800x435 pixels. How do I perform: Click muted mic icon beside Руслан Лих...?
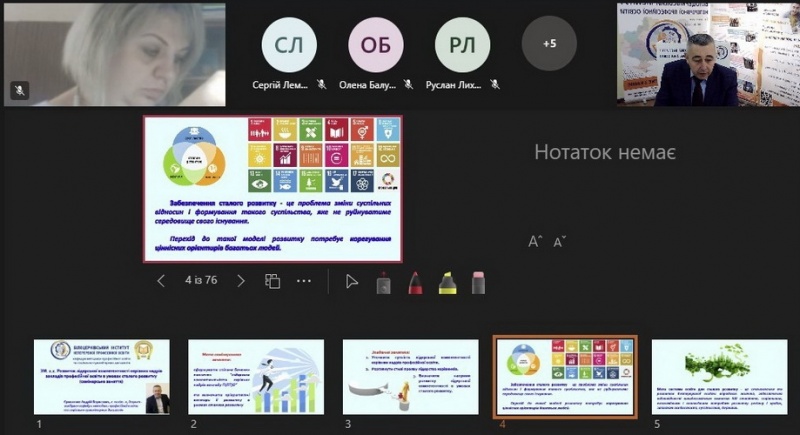(495, 84)
